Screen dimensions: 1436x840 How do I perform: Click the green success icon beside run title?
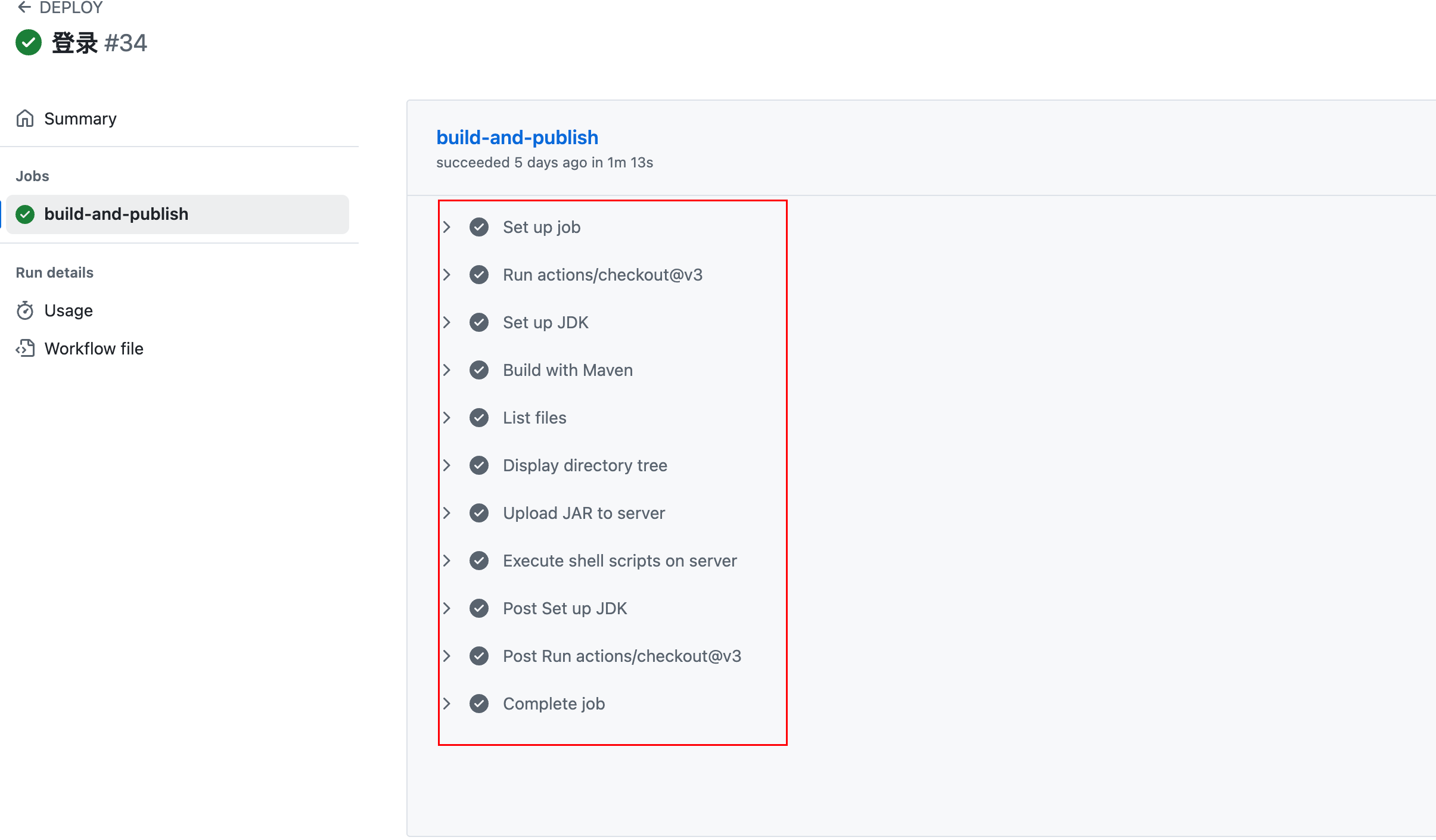coord(29,43)
